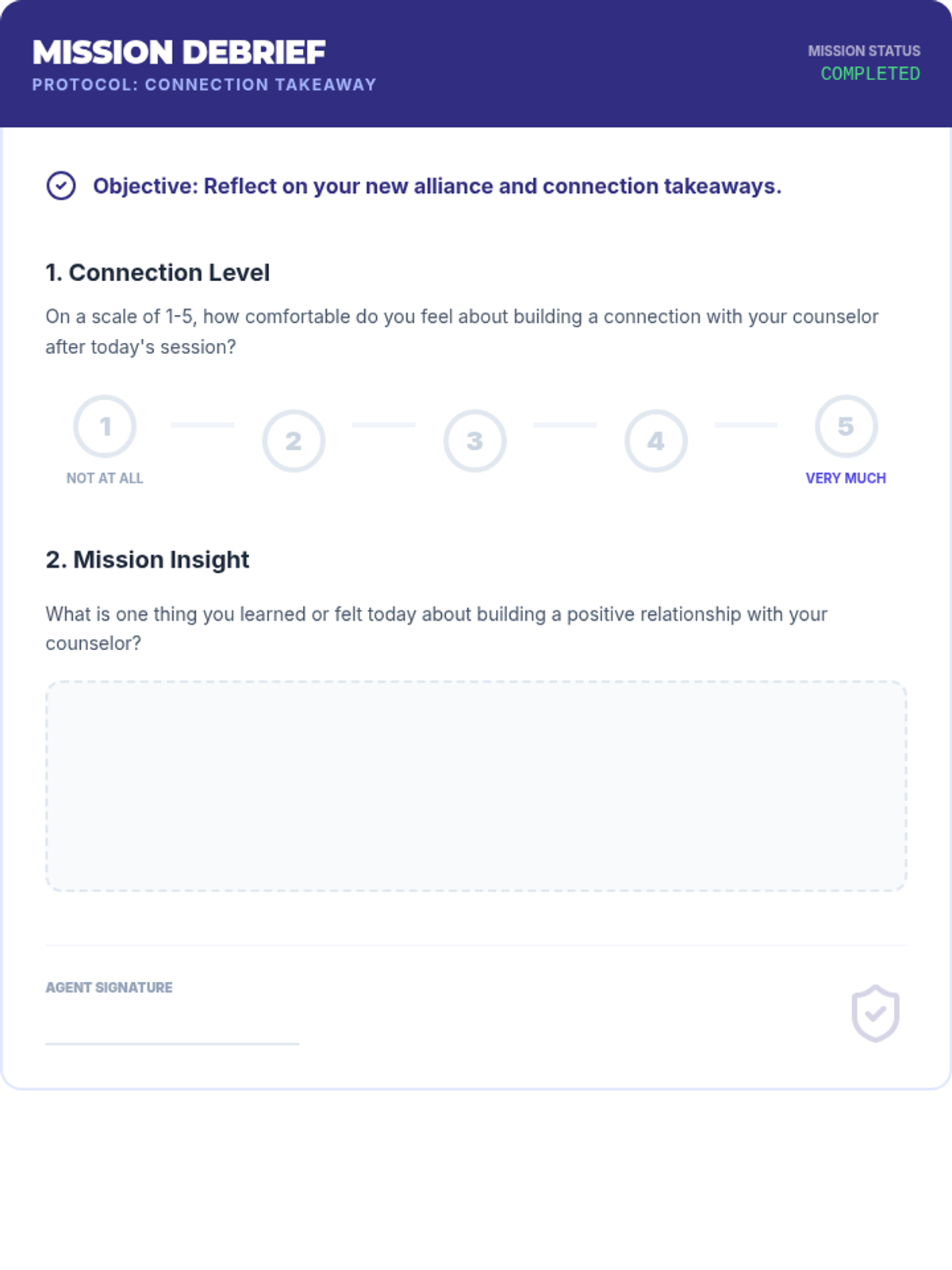The image size is (952, 1270).
Task: Select rating 1 on connection scale
Action: tap(105, 426)
